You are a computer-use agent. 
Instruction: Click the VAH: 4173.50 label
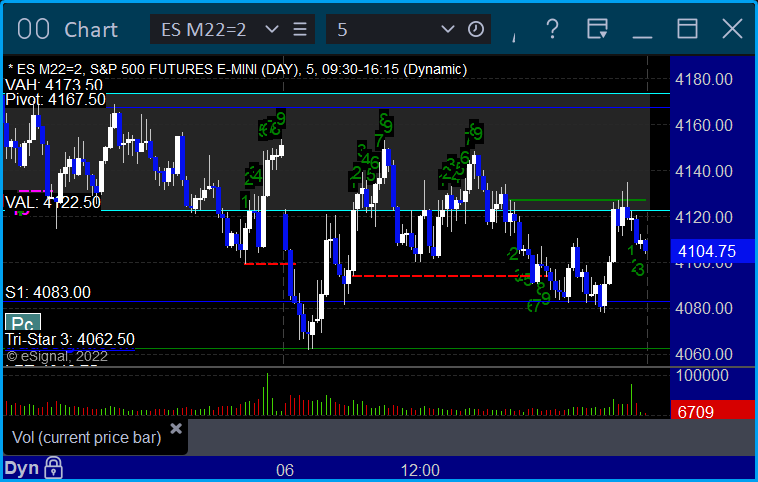[x=54, y=85]
